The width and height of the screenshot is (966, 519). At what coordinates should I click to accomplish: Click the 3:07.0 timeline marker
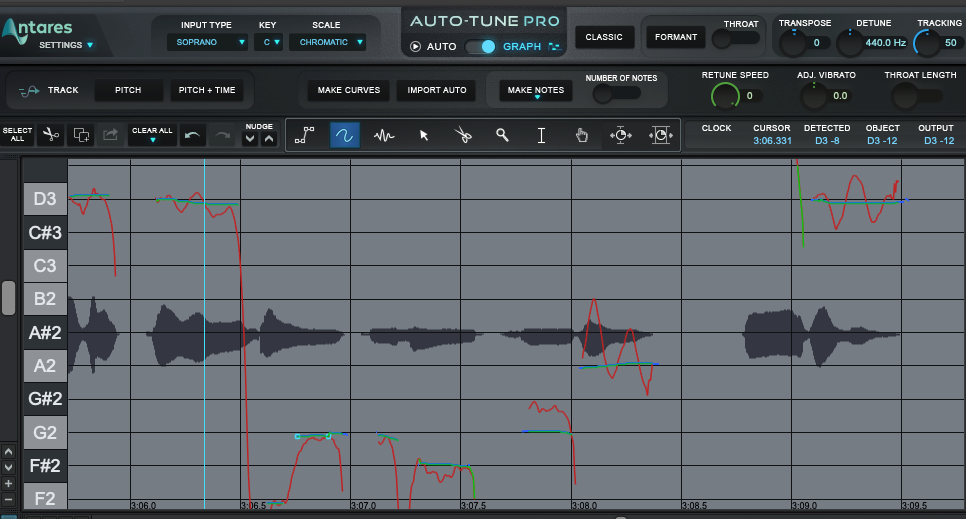click(x=363, y=505)
